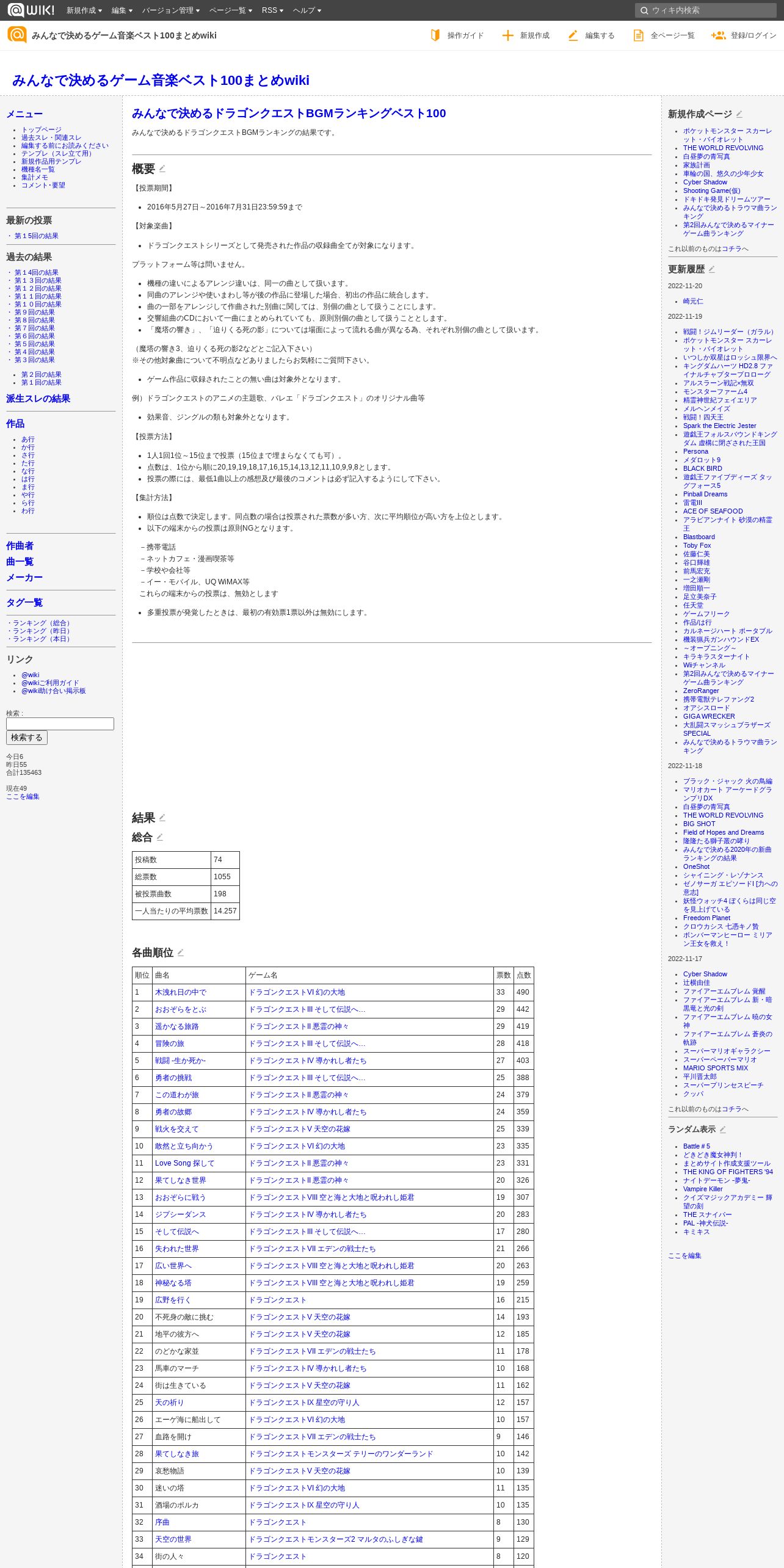Select the 不死身の敵に挑む table cell

point(199,1317)
